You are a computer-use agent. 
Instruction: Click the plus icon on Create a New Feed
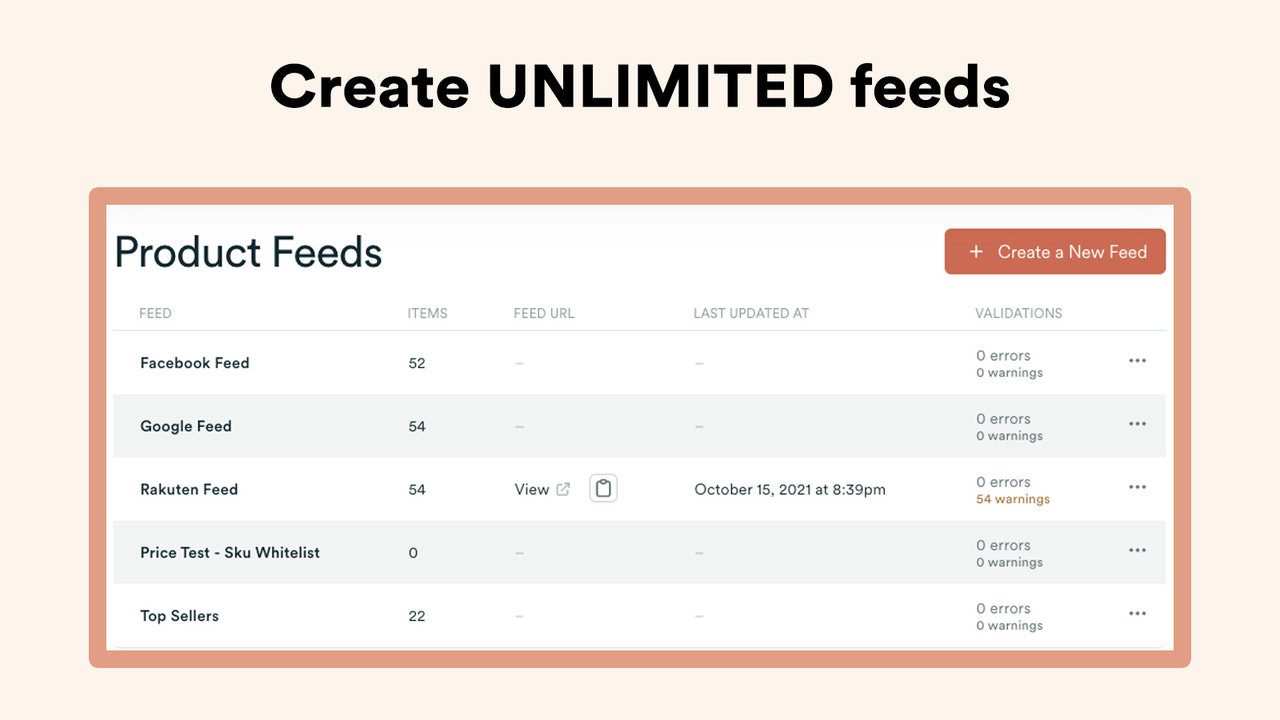coord(976,251)
